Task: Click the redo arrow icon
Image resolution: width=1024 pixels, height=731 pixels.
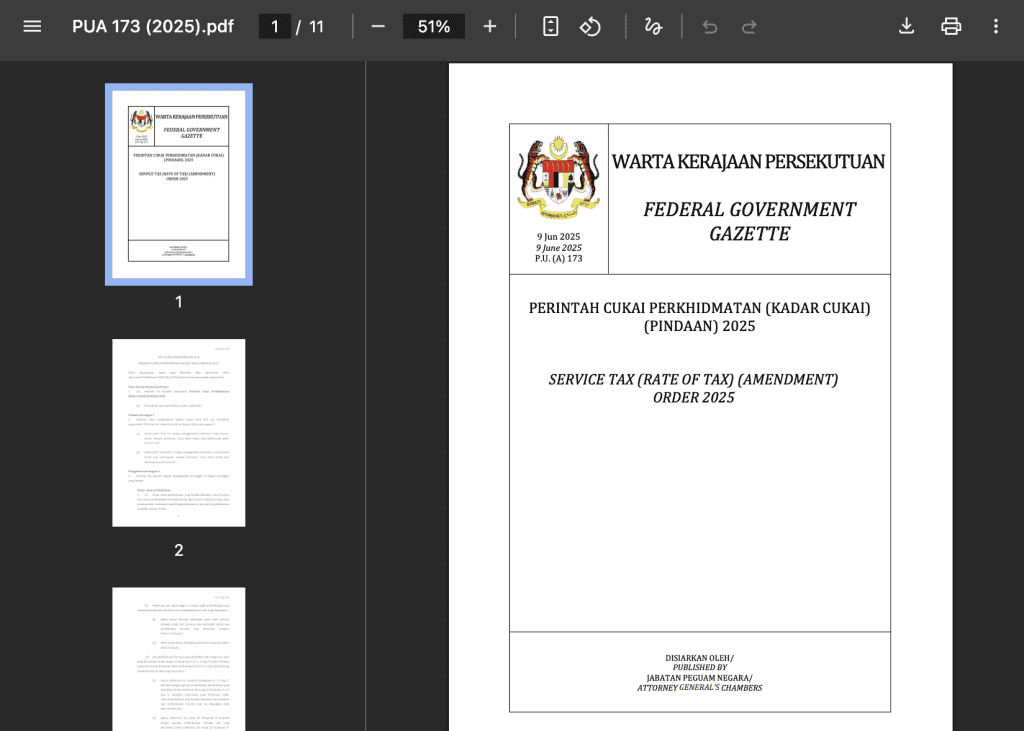Action: pos(749,26)
